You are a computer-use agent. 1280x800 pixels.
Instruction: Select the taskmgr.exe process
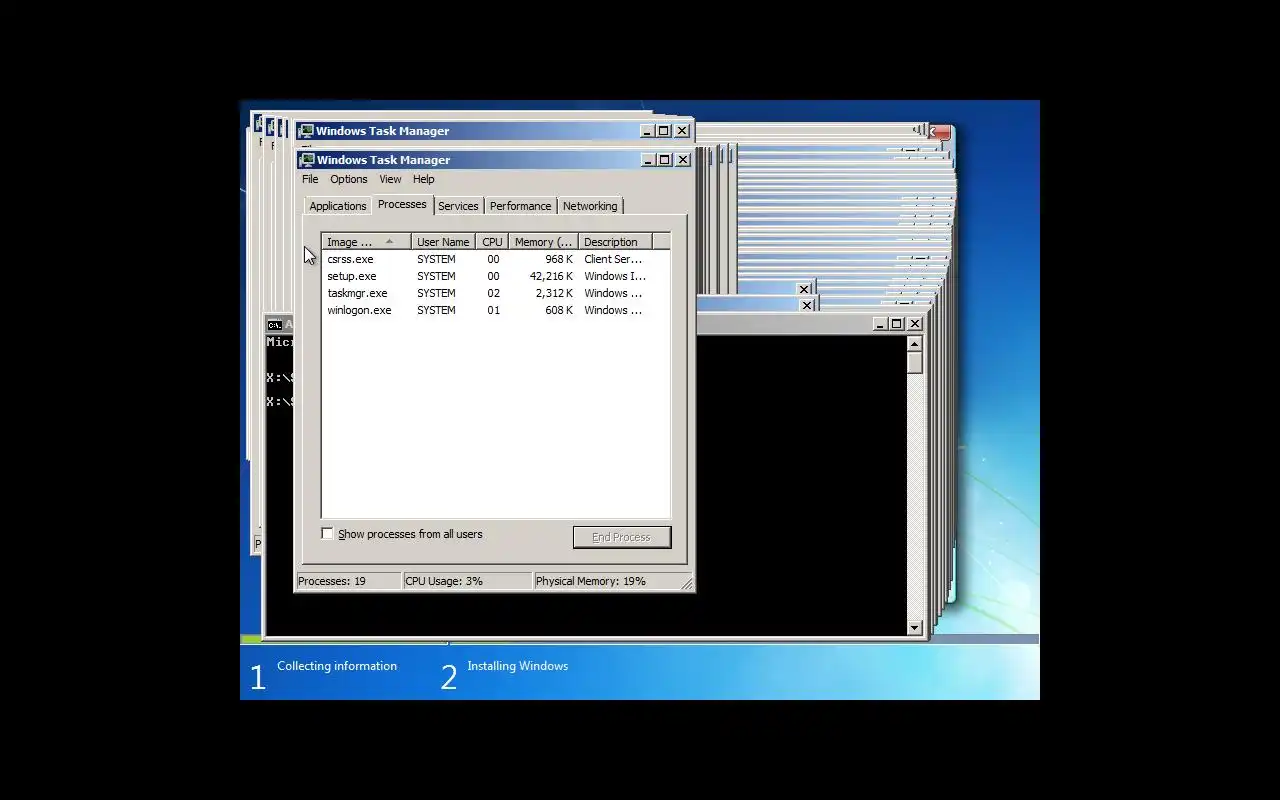pos(495,293)
